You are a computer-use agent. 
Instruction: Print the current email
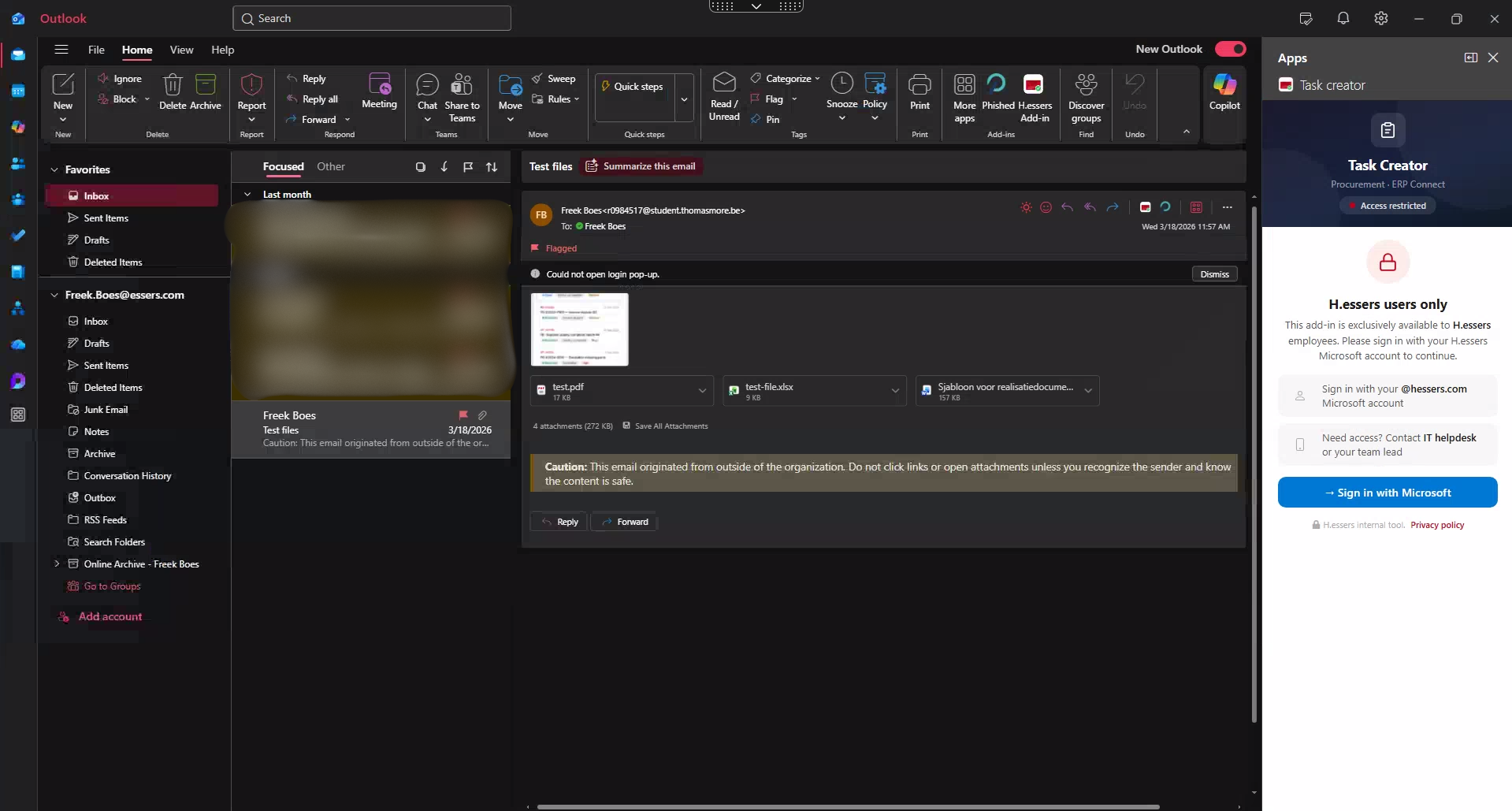click(x=919, y=92)
